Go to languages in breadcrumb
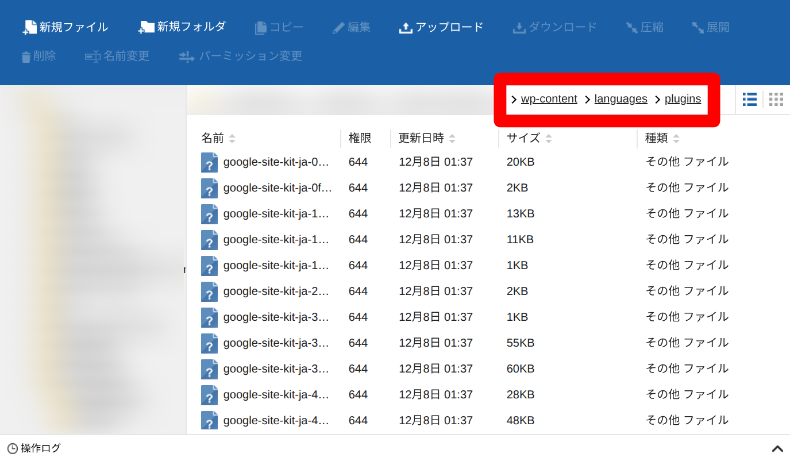Viewport: 790px width, 460px height. (x=621, y=99)
